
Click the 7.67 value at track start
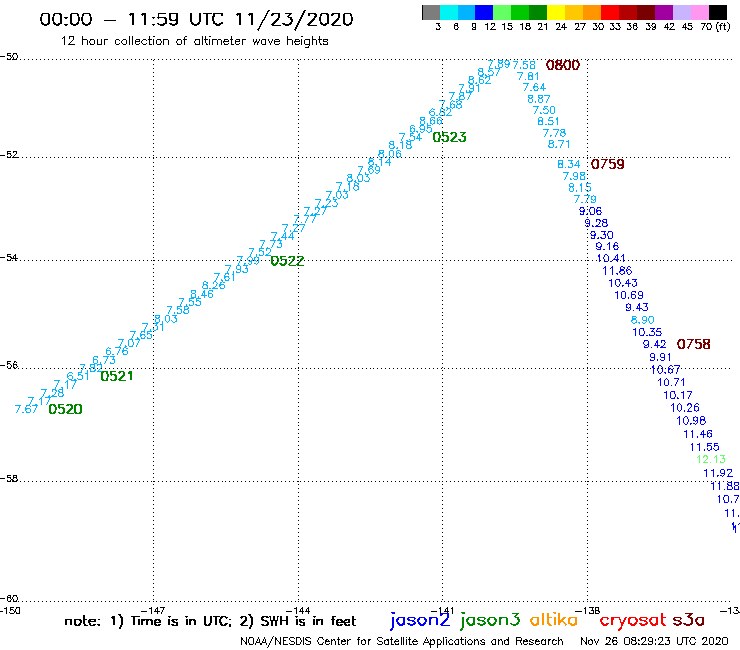coord(26,409)
